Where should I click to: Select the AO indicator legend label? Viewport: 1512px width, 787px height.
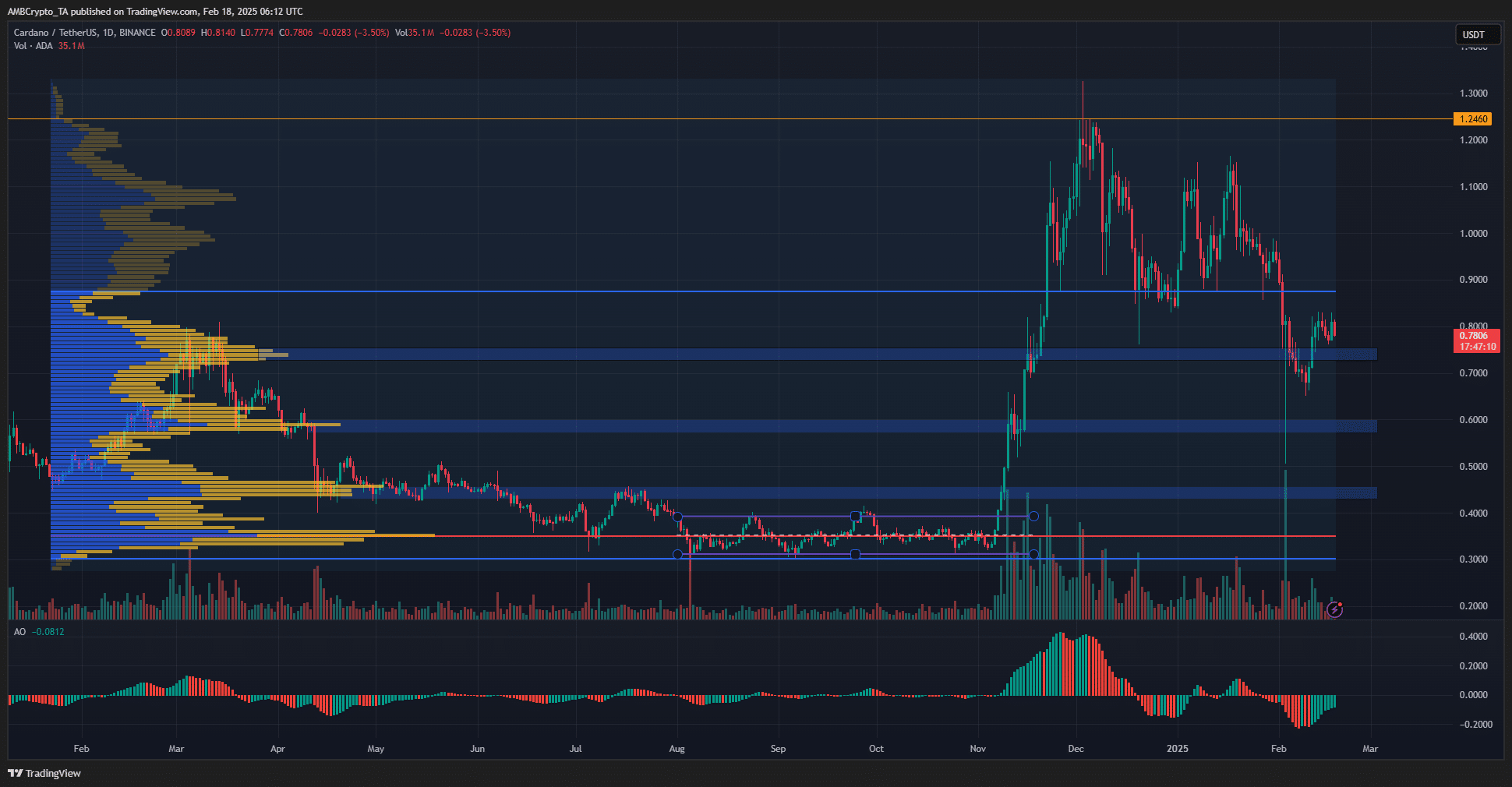click(x=19, y=632)
